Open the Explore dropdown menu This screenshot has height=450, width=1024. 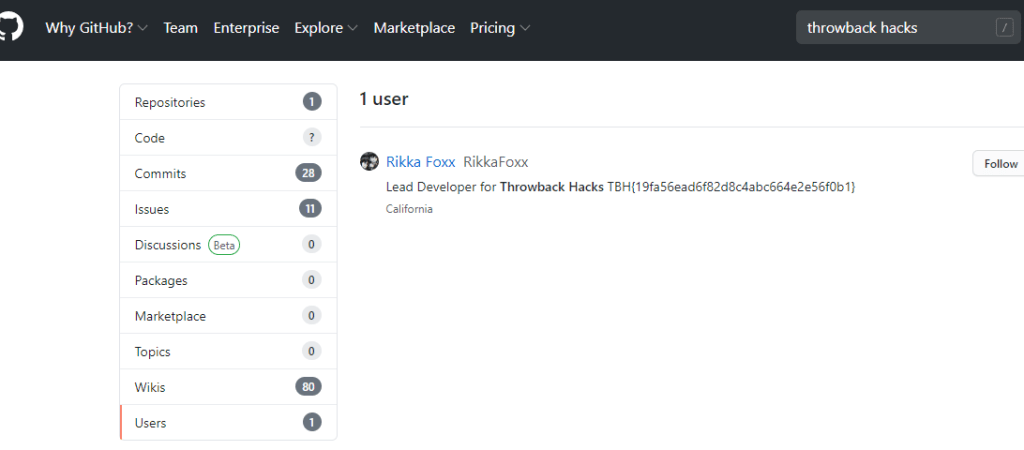(326, 28)
